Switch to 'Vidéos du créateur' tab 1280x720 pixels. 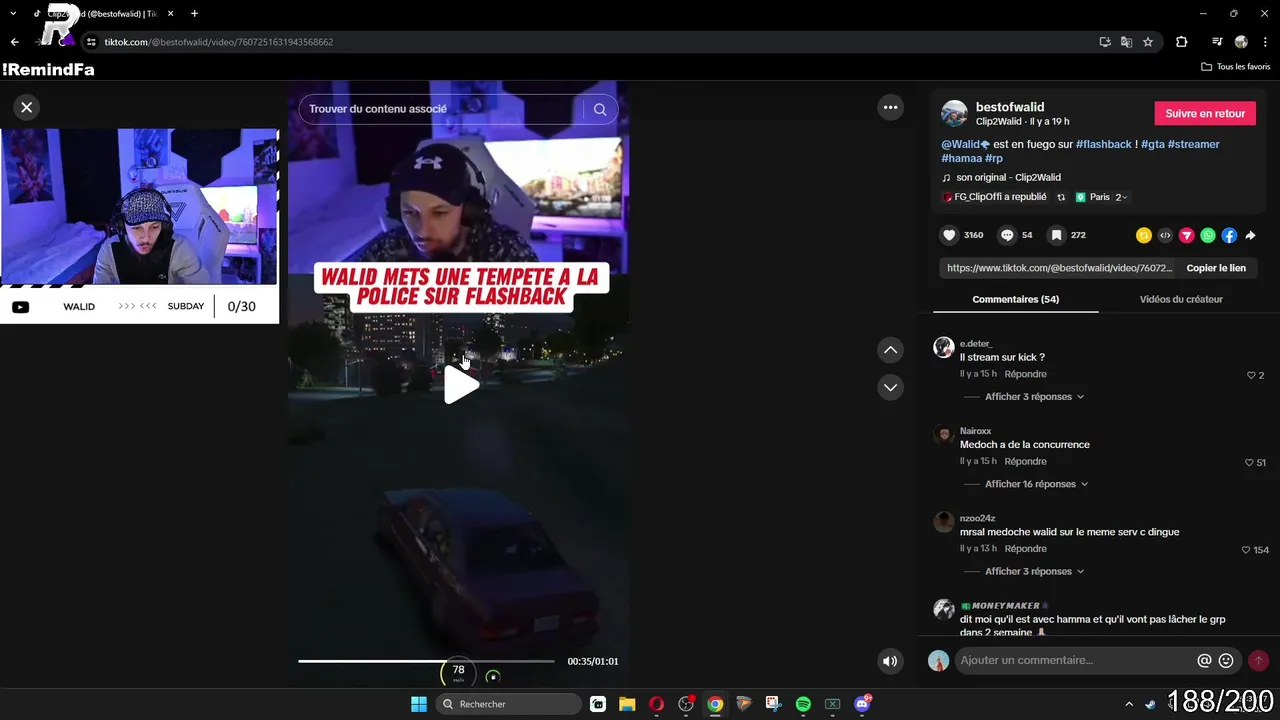[x=1181, y=299]
